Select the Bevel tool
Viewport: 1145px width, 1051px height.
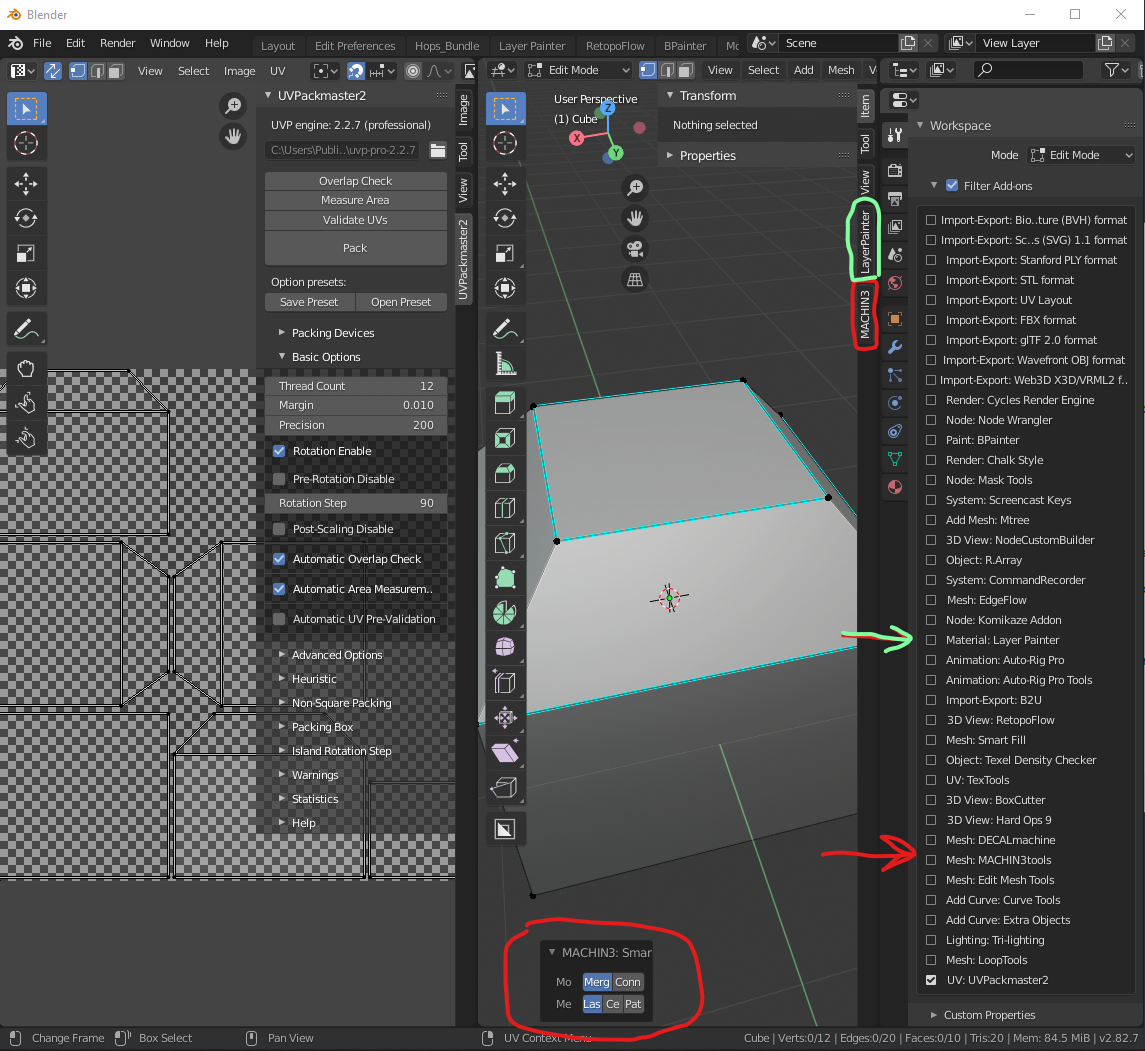505,473
